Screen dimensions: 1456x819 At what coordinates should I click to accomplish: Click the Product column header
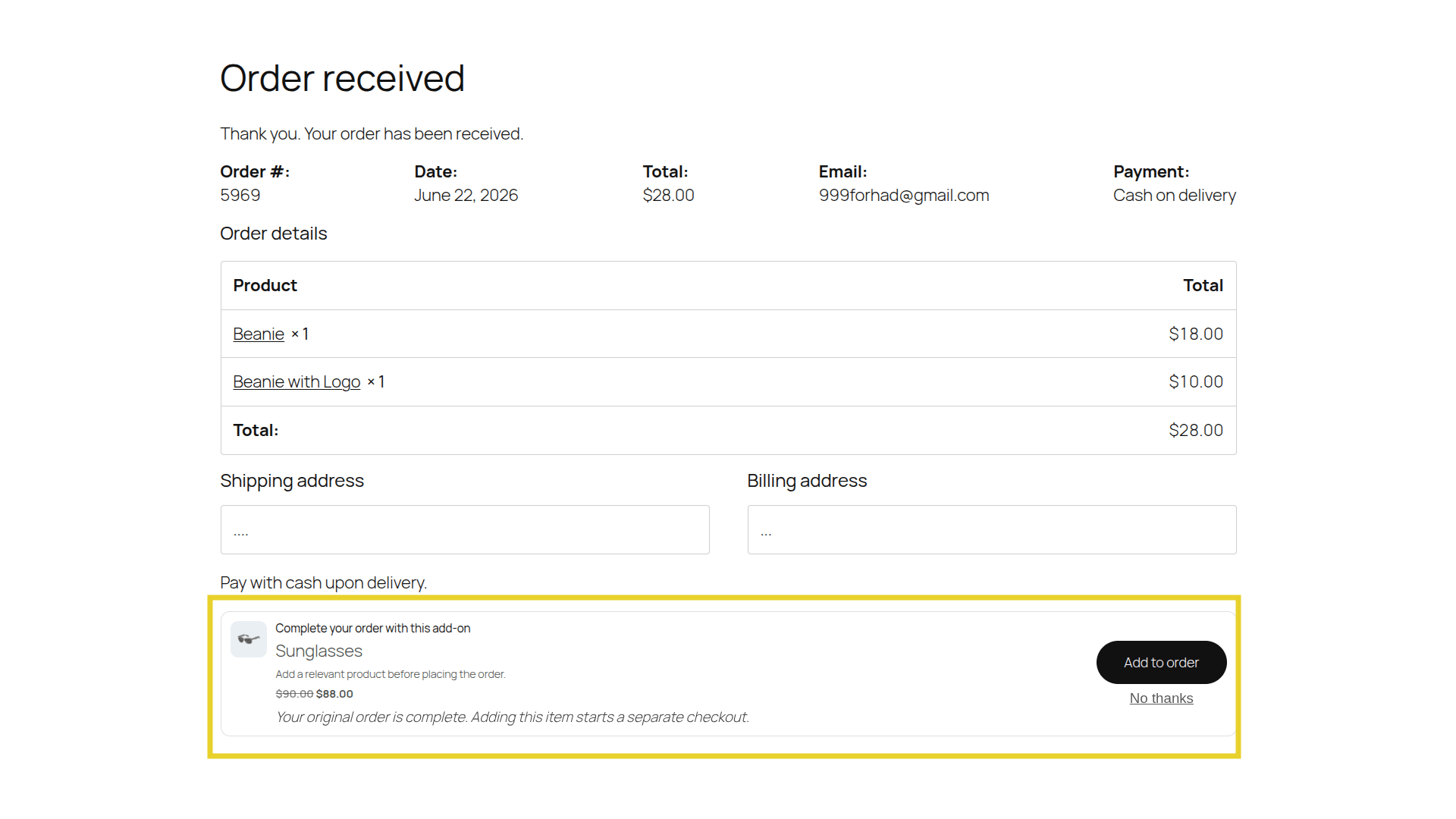tap(265, 286)
